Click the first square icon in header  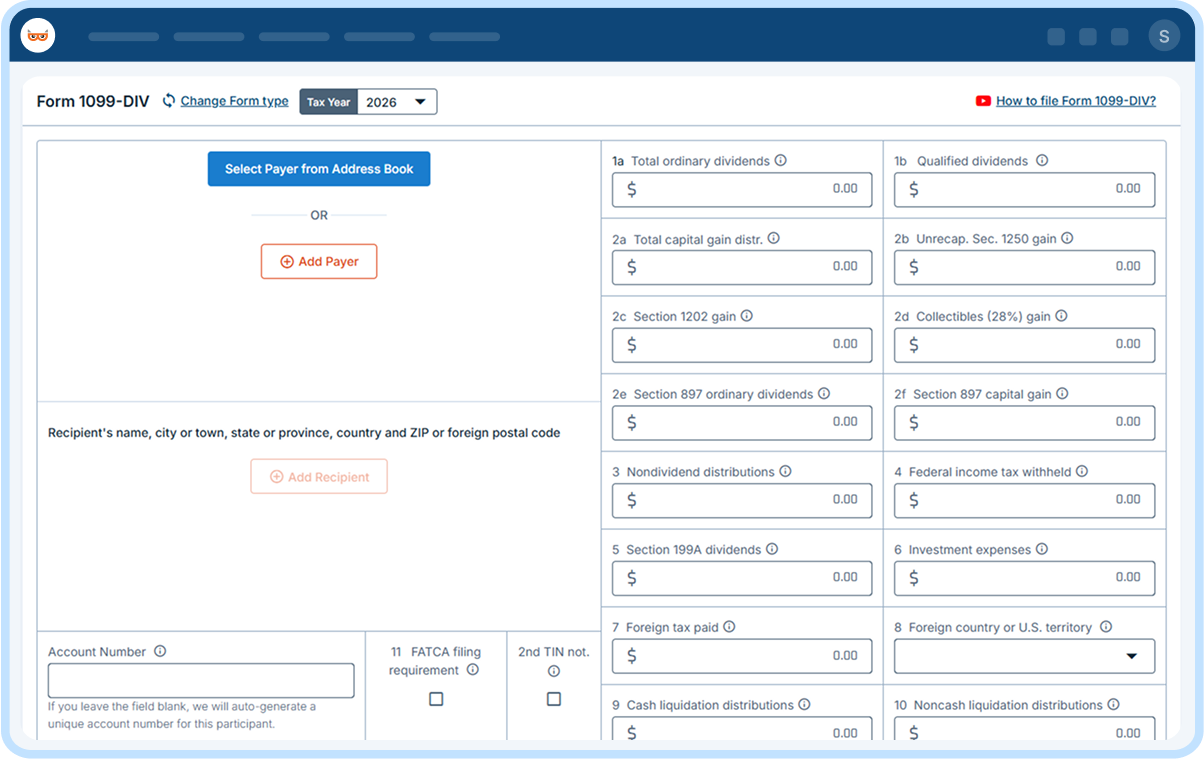pyautogui.click(x=1056, y=37)
